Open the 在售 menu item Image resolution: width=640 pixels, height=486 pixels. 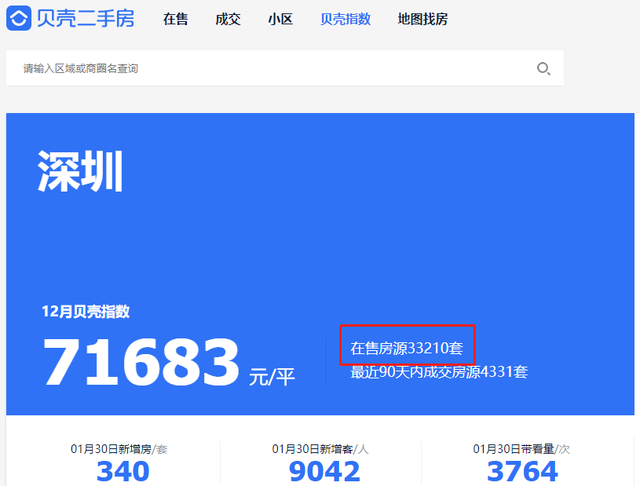tap(175, 19)
